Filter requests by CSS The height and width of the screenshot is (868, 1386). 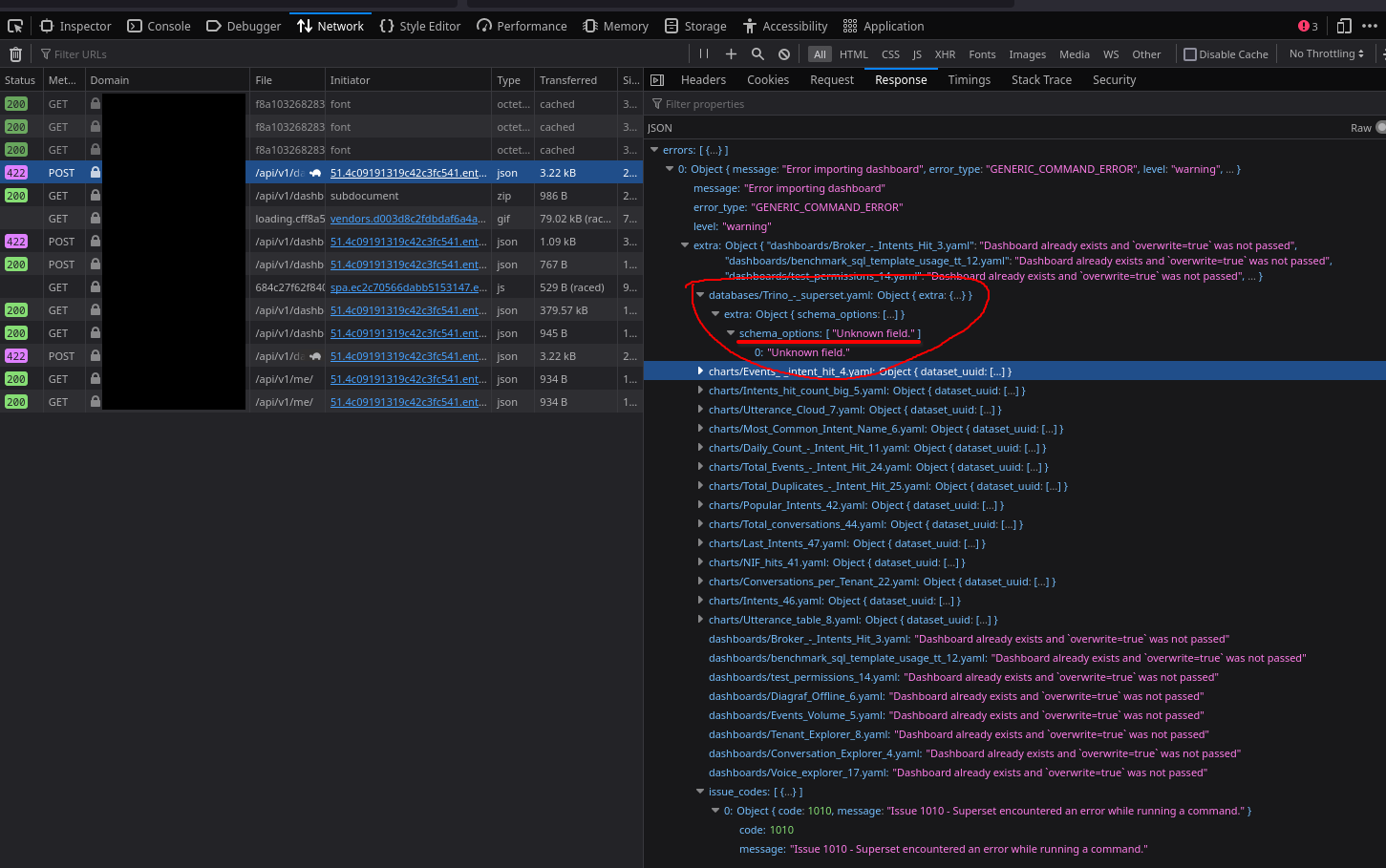point(890,54)
